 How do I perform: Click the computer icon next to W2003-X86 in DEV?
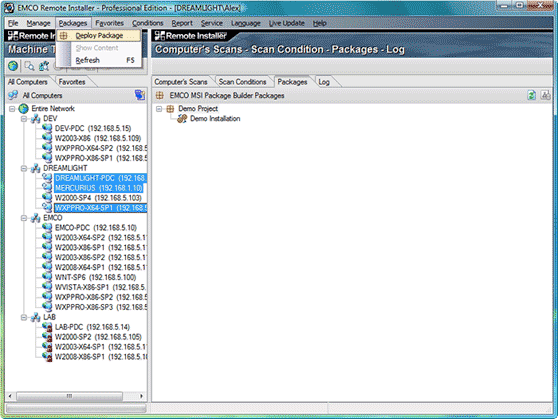47,138
